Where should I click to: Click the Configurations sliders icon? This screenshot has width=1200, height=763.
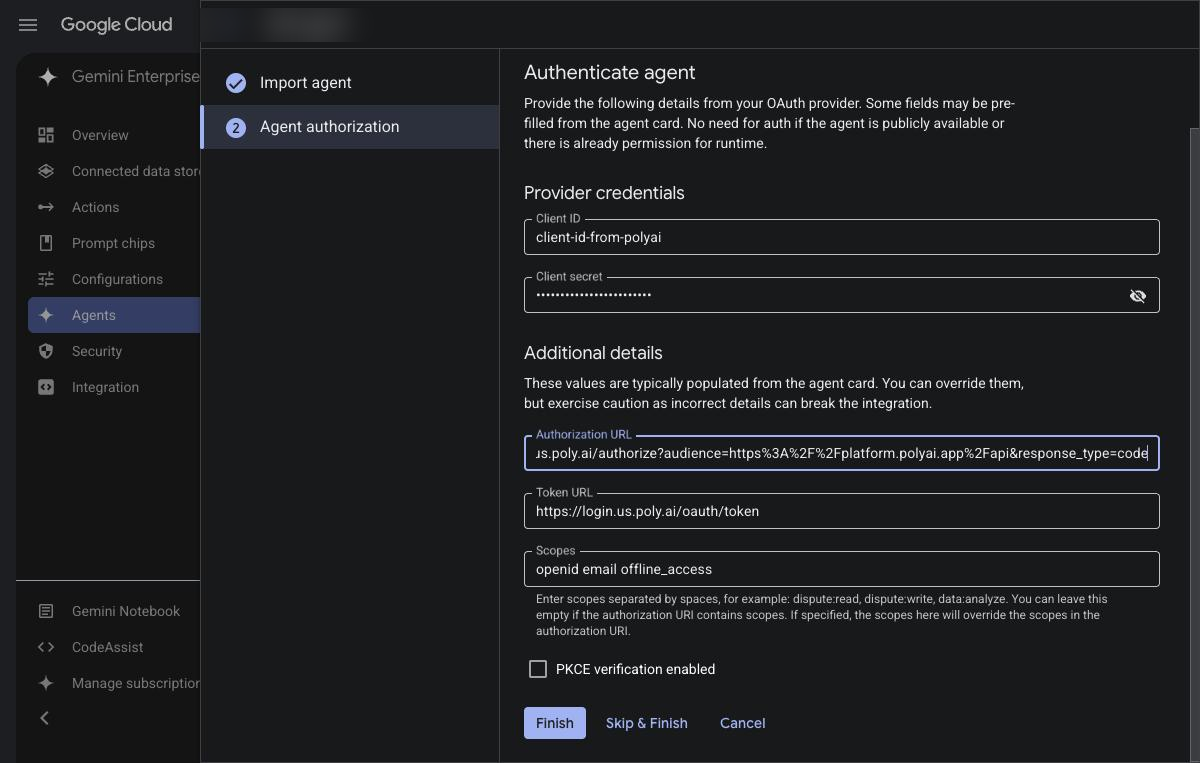click(46, 279)
